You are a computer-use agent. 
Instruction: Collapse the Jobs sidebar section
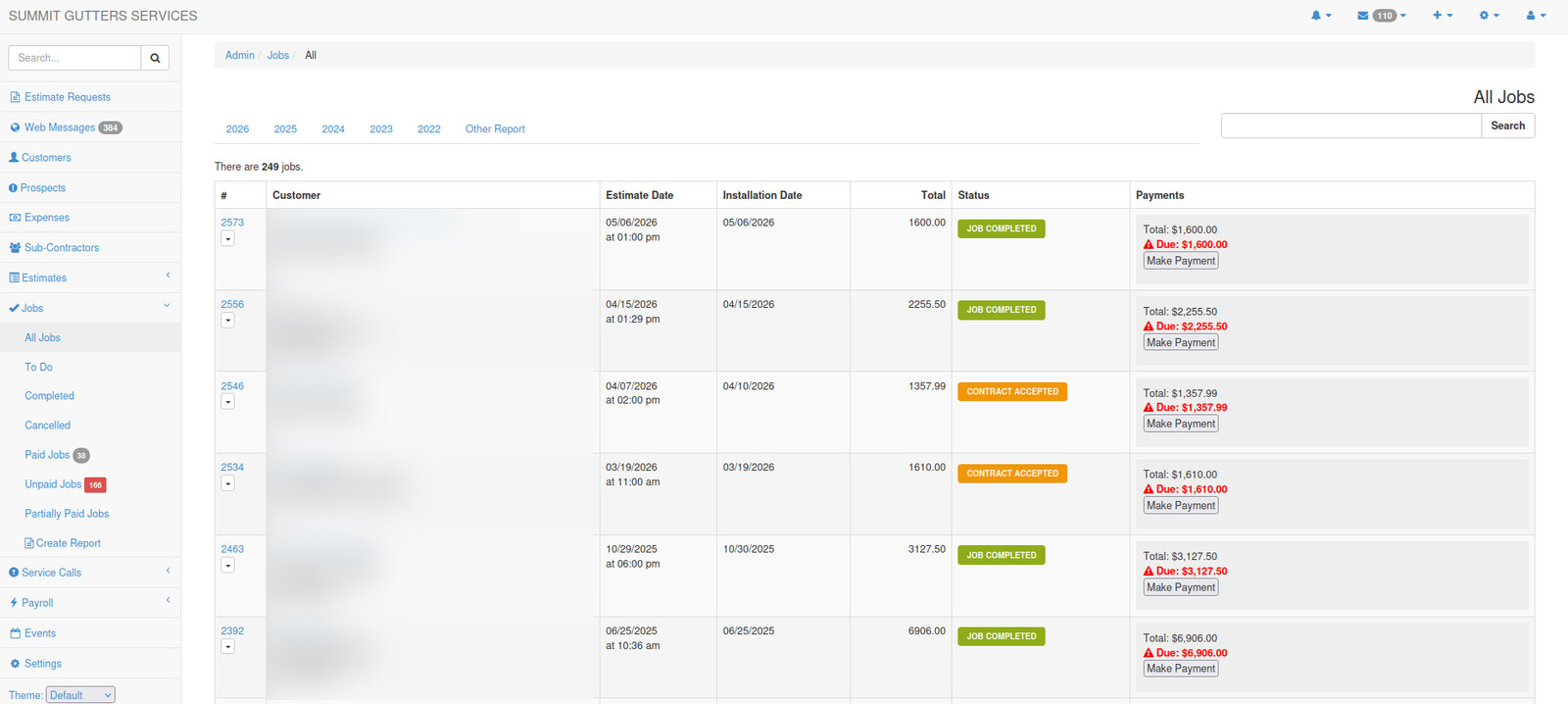pyautogui.click(x=90, y=308)
